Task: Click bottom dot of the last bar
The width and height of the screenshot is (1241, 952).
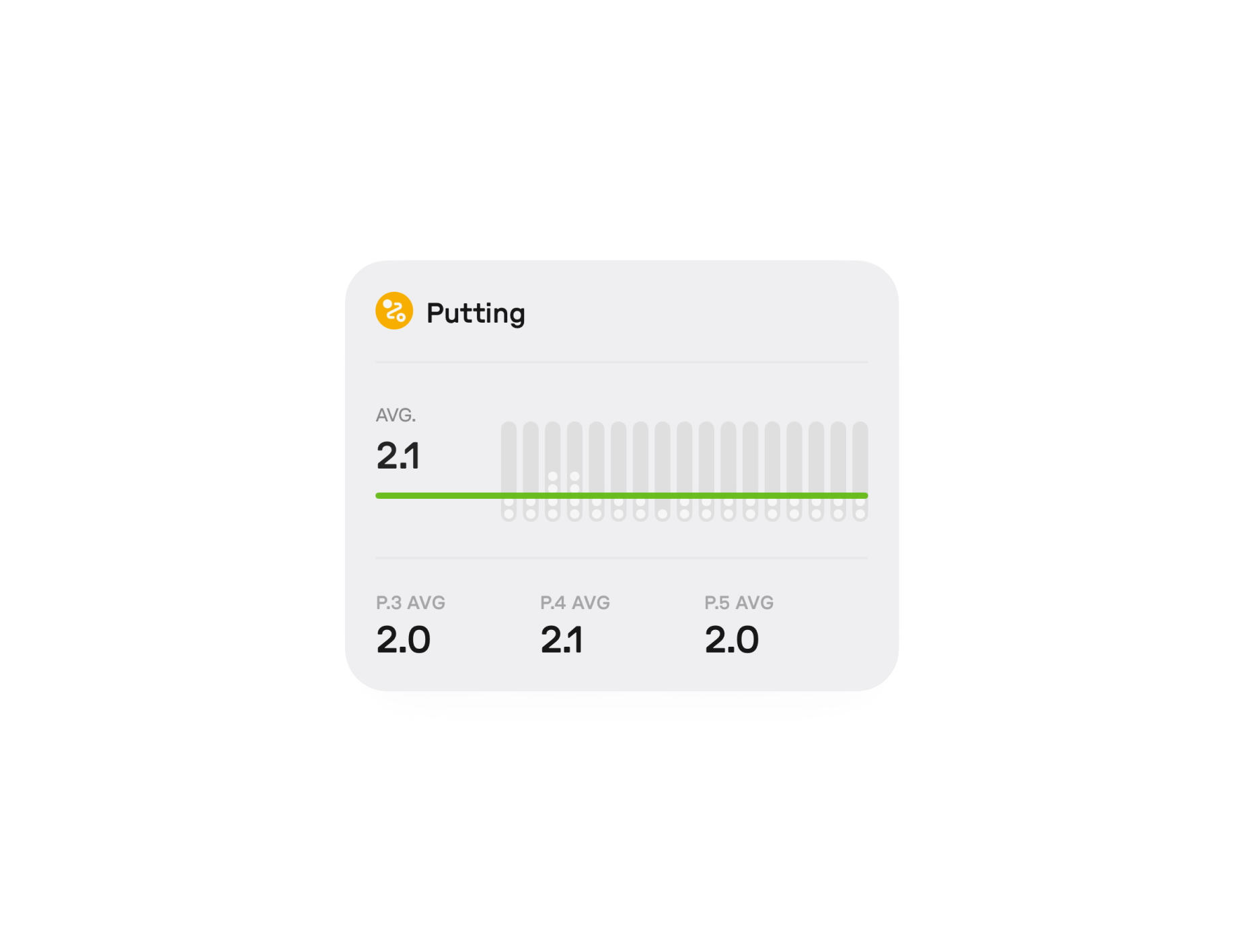Action: tap(860, 514)
